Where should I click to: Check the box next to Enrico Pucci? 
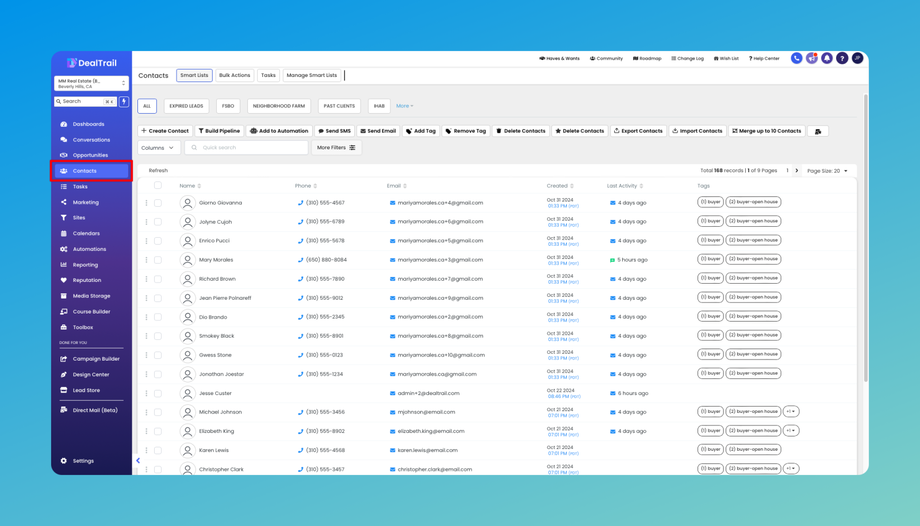(158, 241)
